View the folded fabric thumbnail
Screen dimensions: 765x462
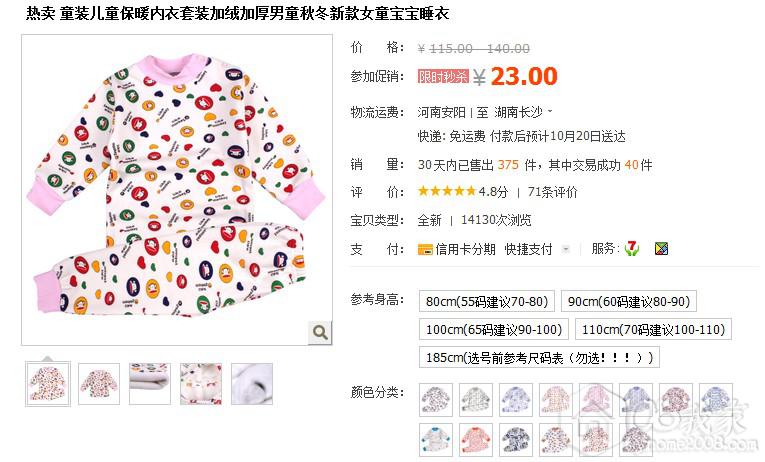coord(150,384)
